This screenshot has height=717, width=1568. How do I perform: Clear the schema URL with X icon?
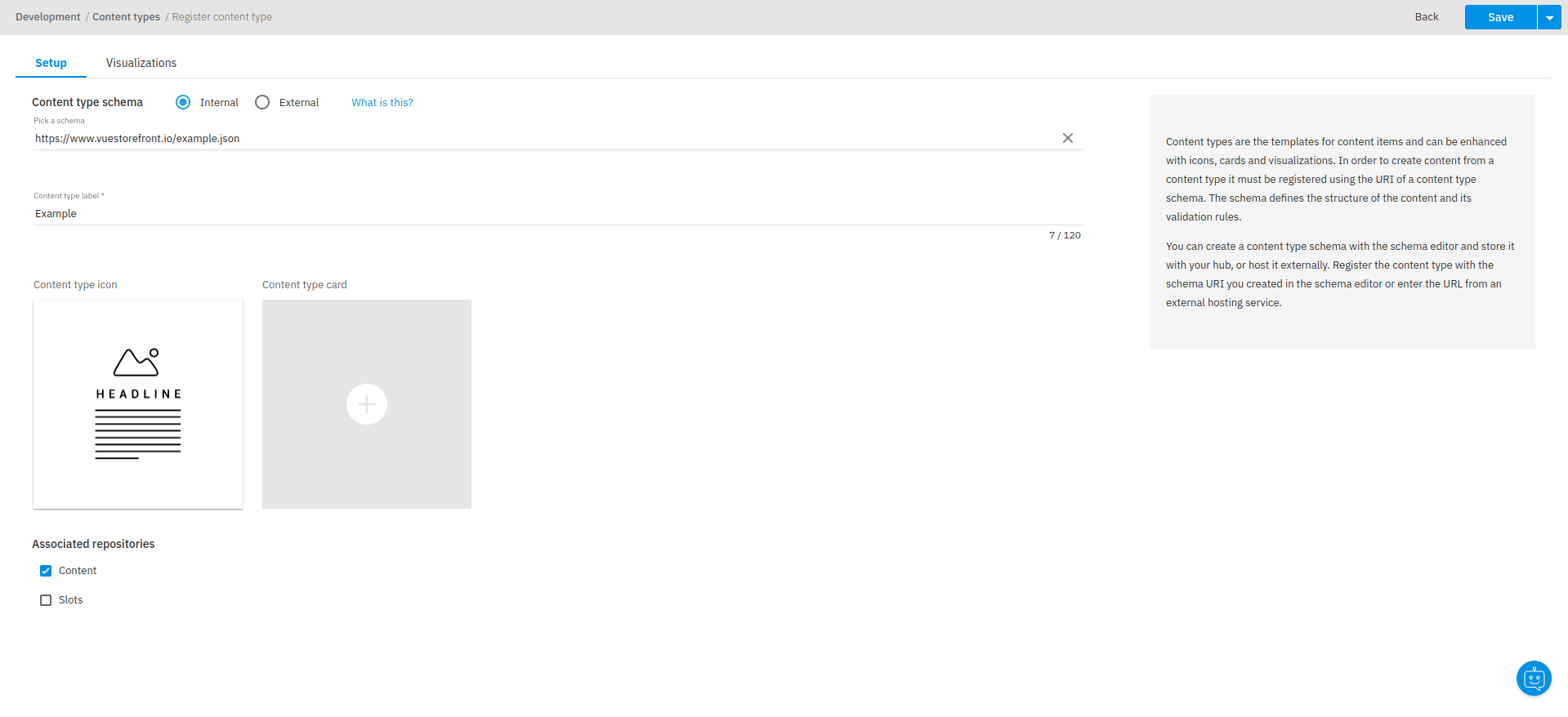(1067, 138)
